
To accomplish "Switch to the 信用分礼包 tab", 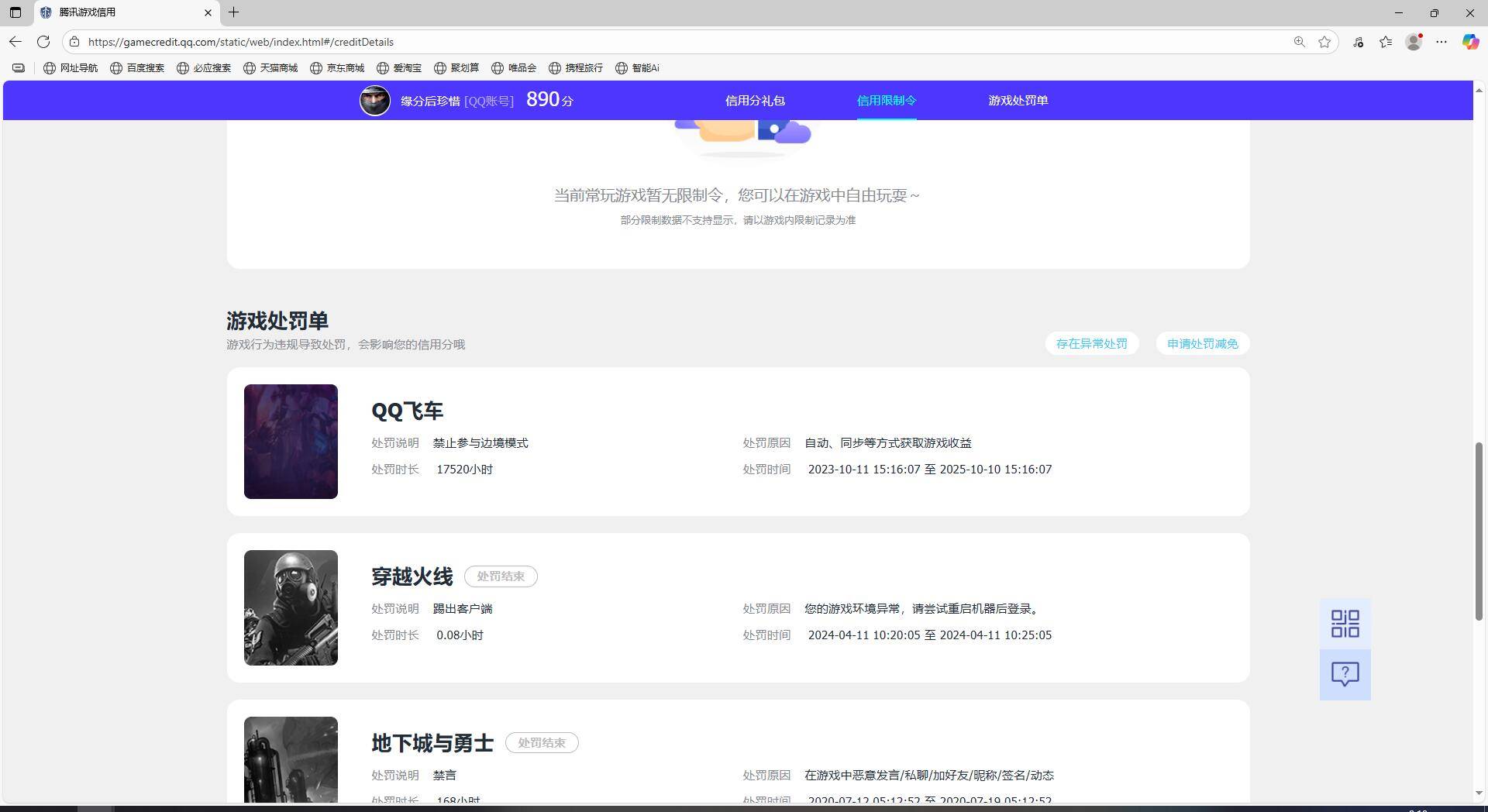I will [754, 100].
